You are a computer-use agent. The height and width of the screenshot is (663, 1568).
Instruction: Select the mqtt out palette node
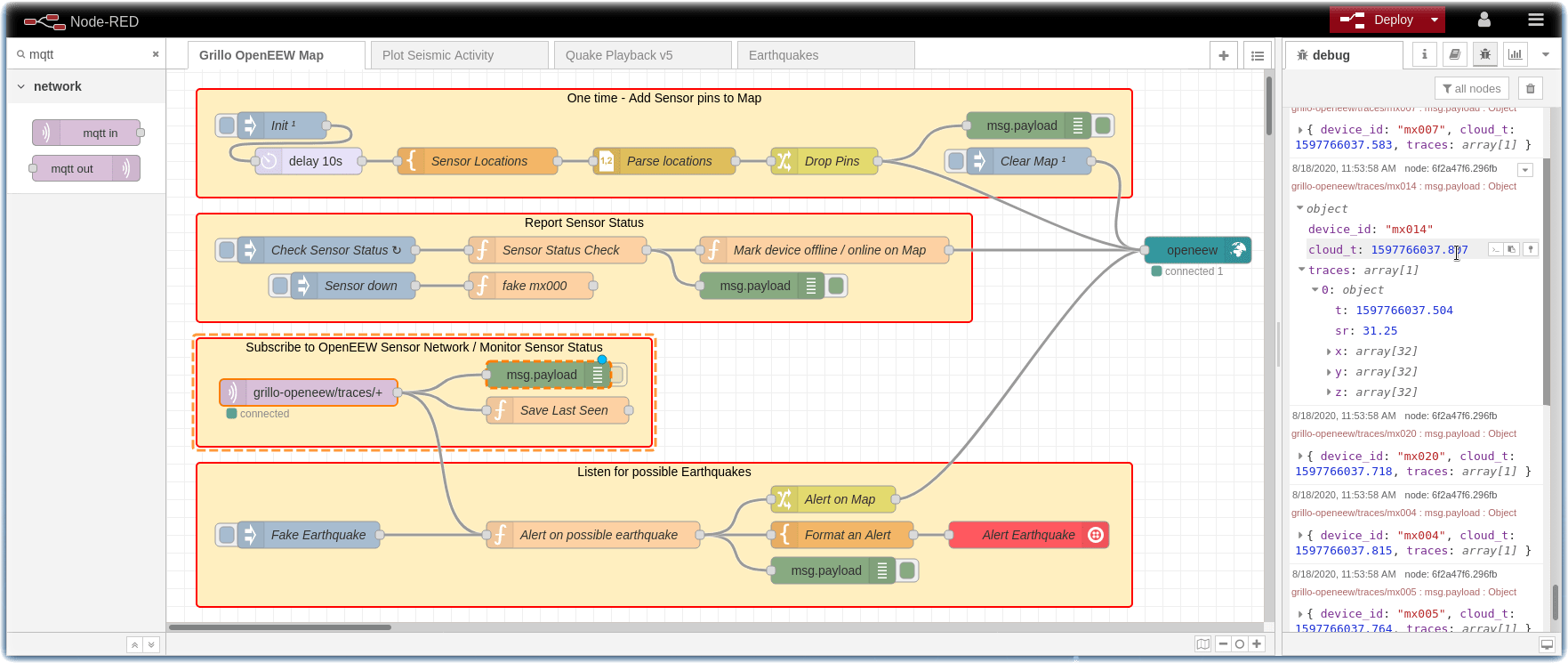coord(85,168)
